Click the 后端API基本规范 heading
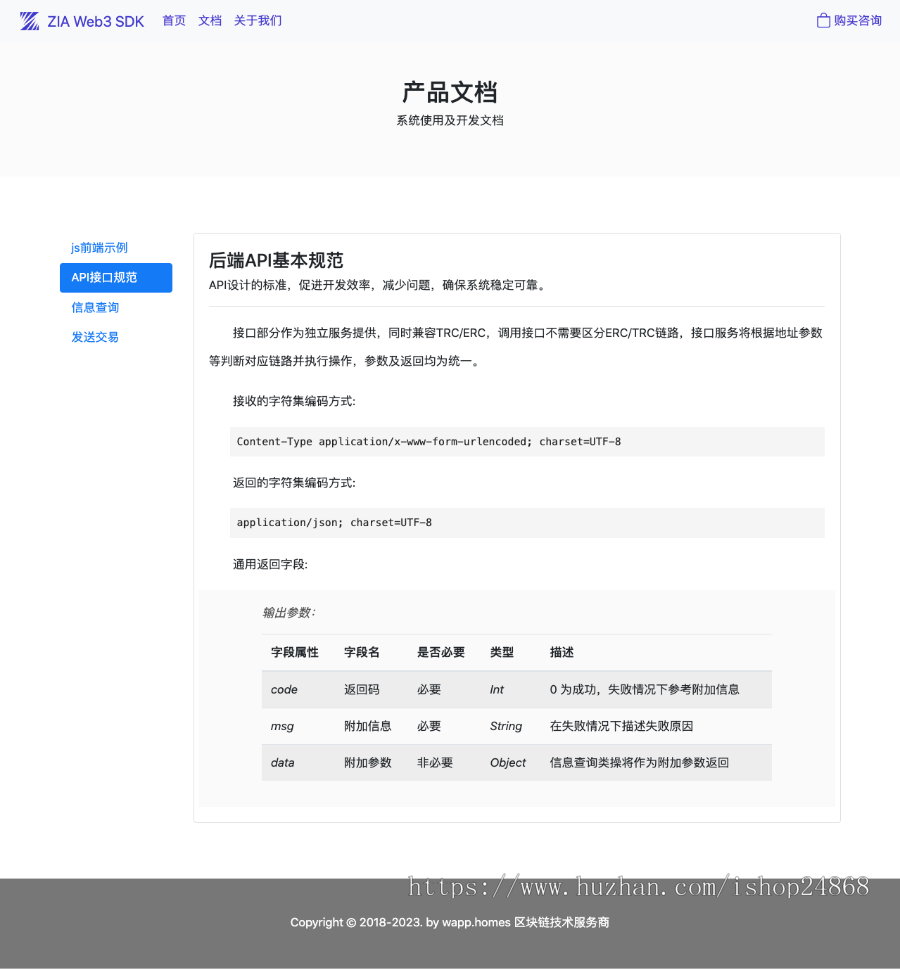The image size is (900, 970). click(x=276, y=260)
